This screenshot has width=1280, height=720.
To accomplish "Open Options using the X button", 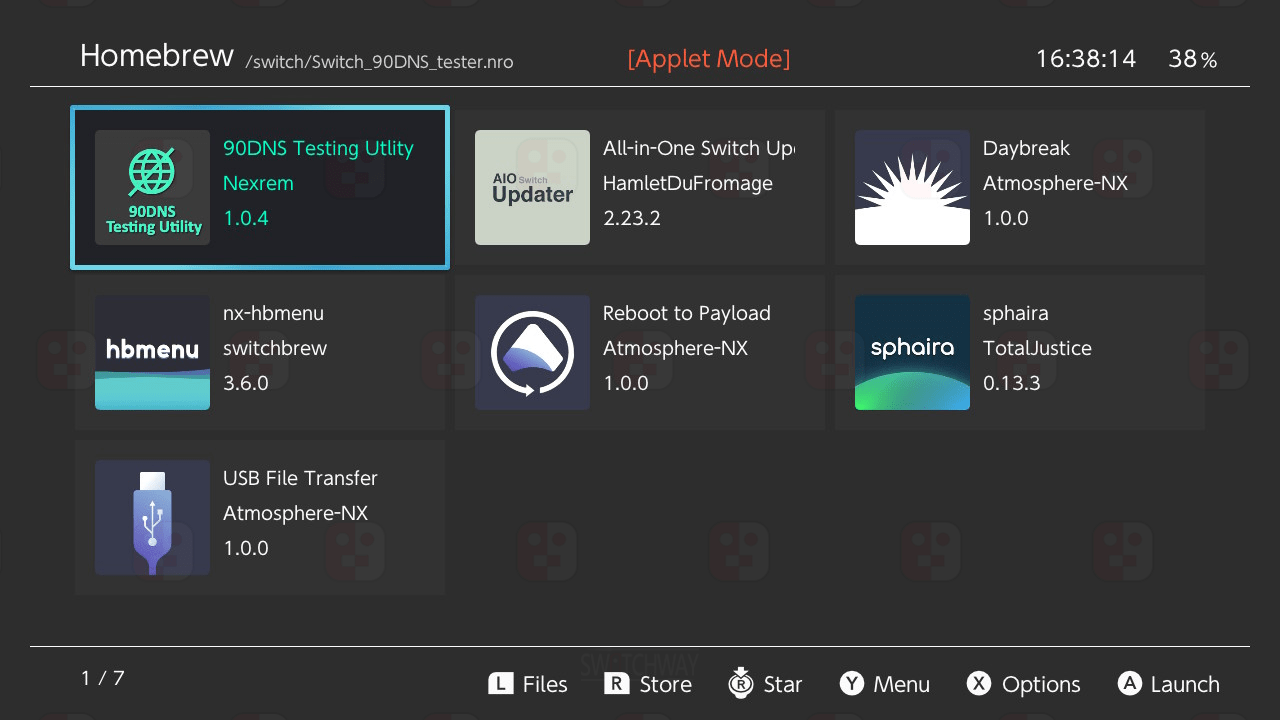I will 979,683.
